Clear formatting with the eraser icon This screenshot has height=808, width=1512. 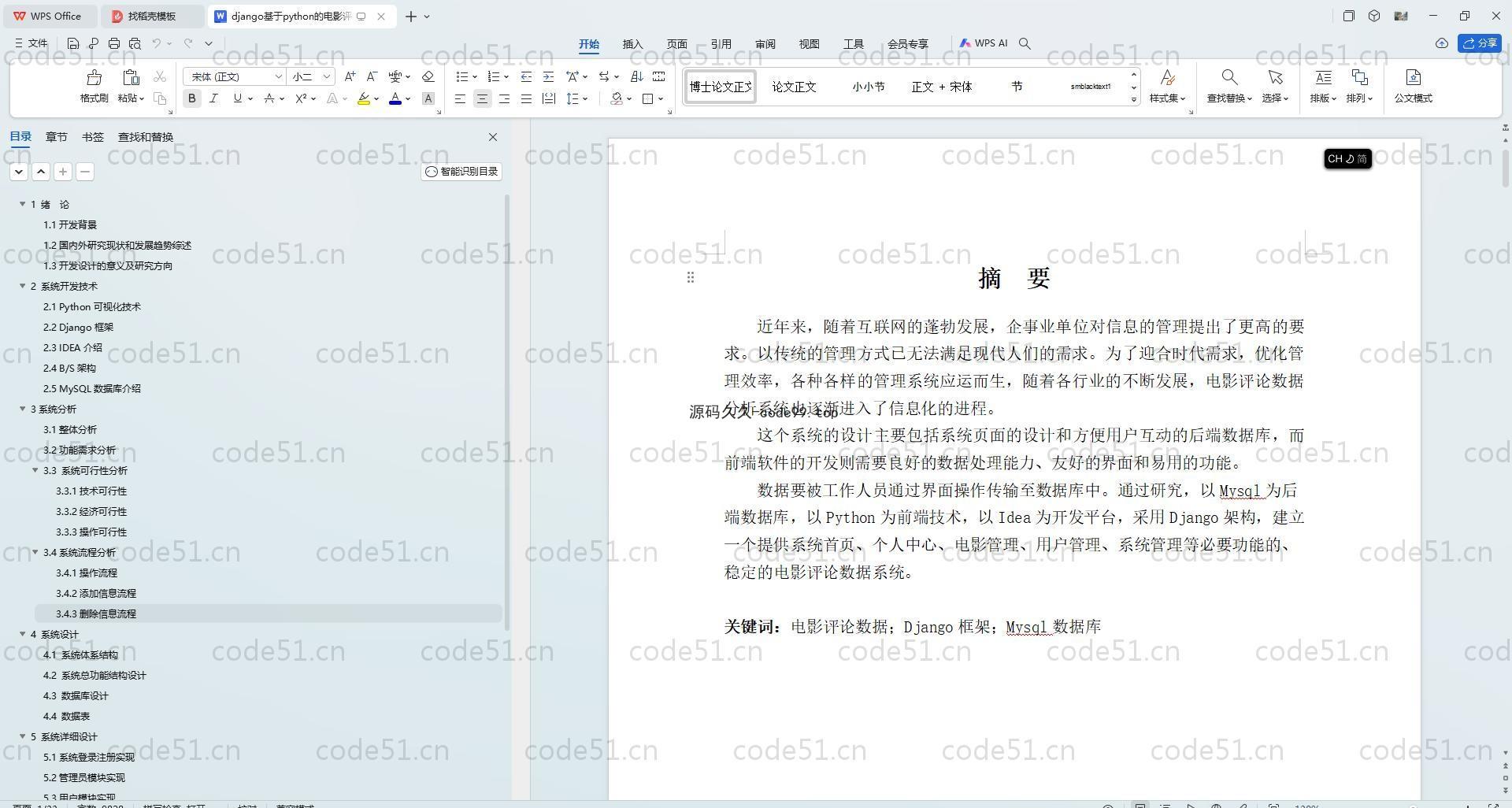(x=428, y=76)
